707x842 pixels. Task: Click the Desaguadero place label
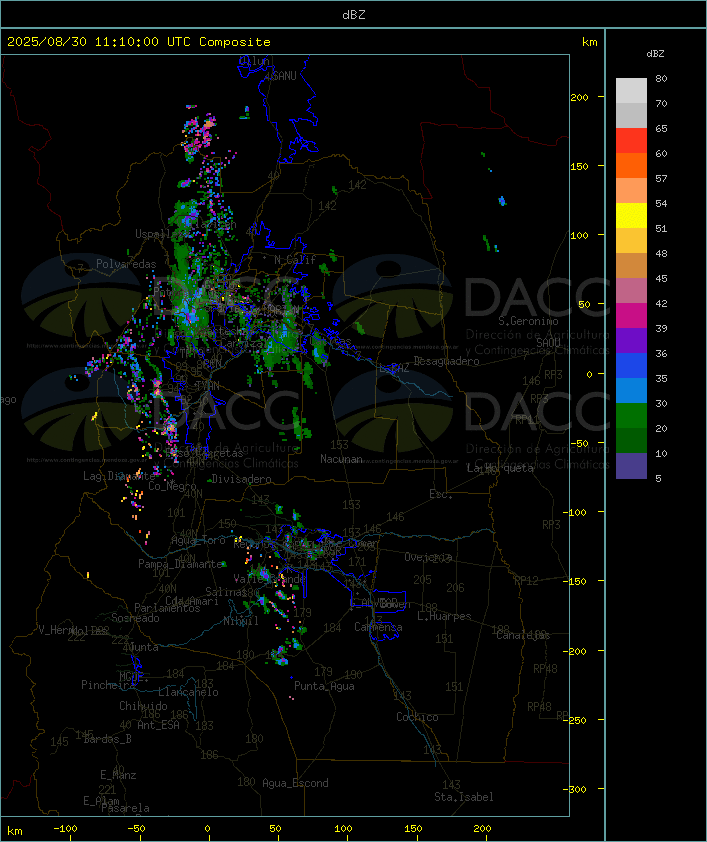click(x=446, y=361)
